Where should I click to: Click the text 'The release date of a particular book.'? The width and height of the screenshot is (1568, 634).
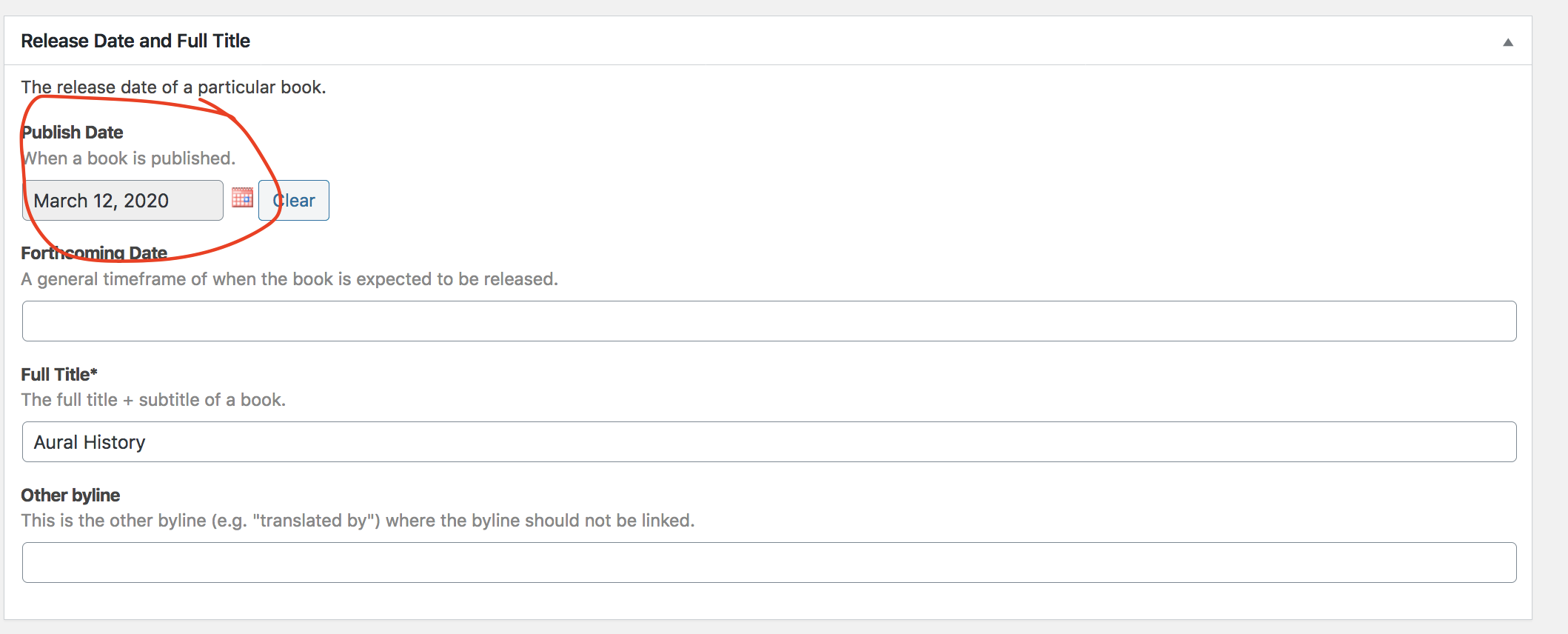173,87
